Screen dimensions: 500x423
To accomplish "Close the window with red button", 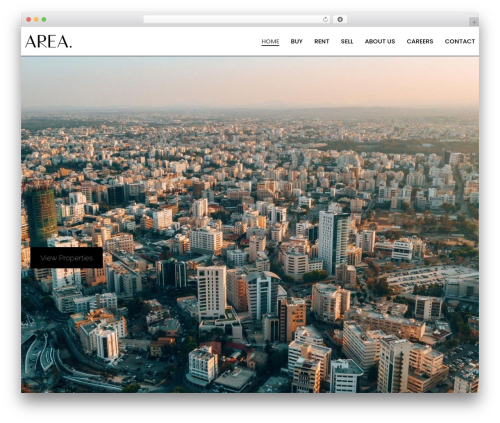I will [x=29, y=19].
